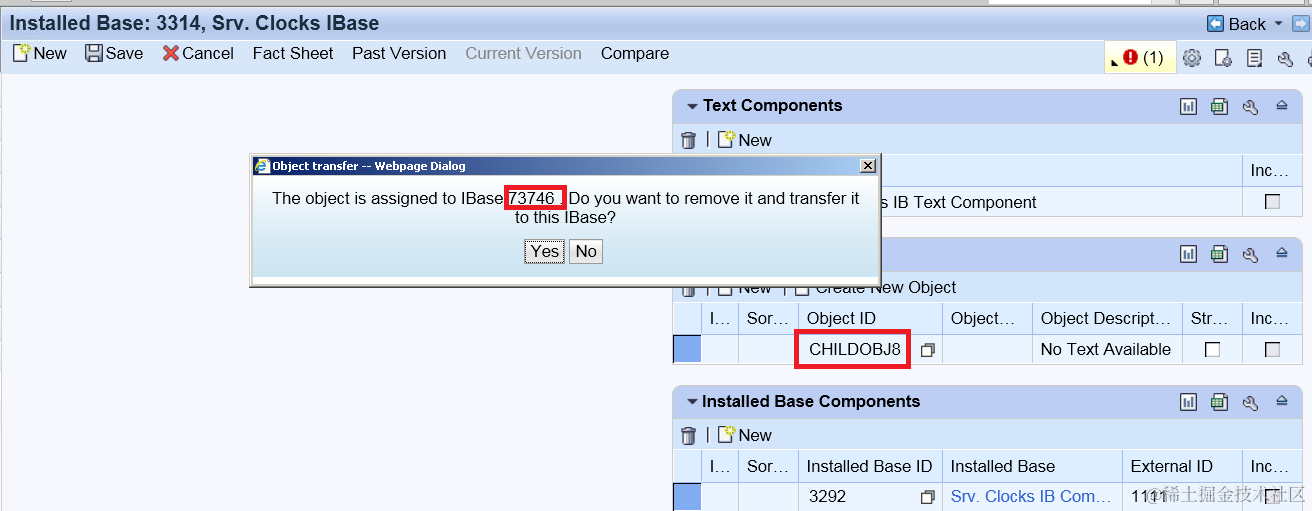The width and height of the screenshot is (1312, 511).
Task: Open the gear icon in header toolbar
Action: (1191, 58)
